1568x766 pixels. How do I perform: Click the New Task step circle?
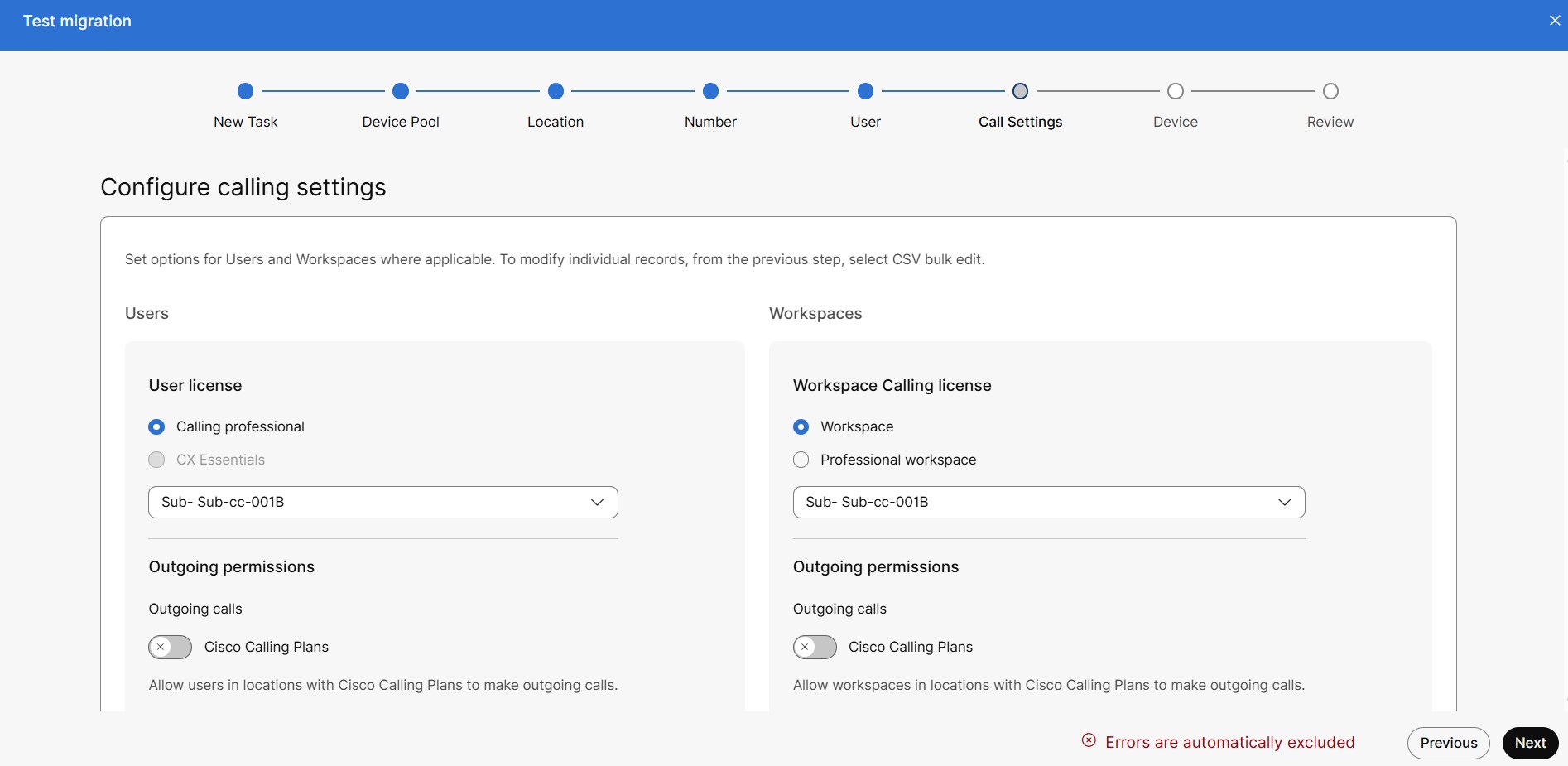tap(245, 91)
